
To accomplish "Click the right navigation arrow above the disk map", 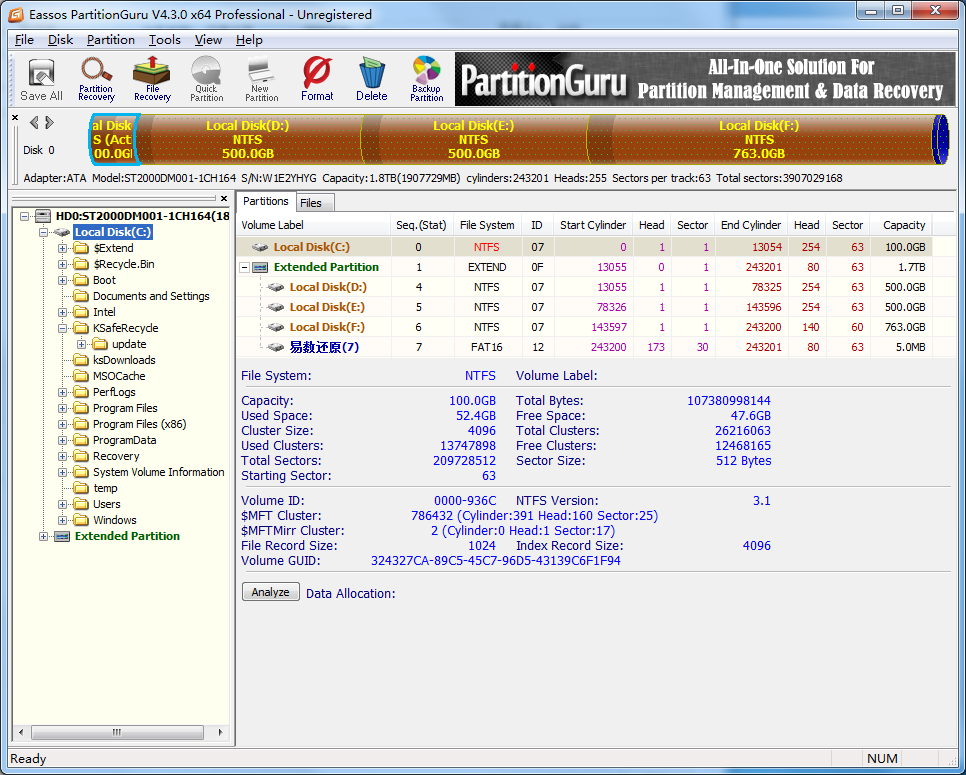I will click(48, 121).
